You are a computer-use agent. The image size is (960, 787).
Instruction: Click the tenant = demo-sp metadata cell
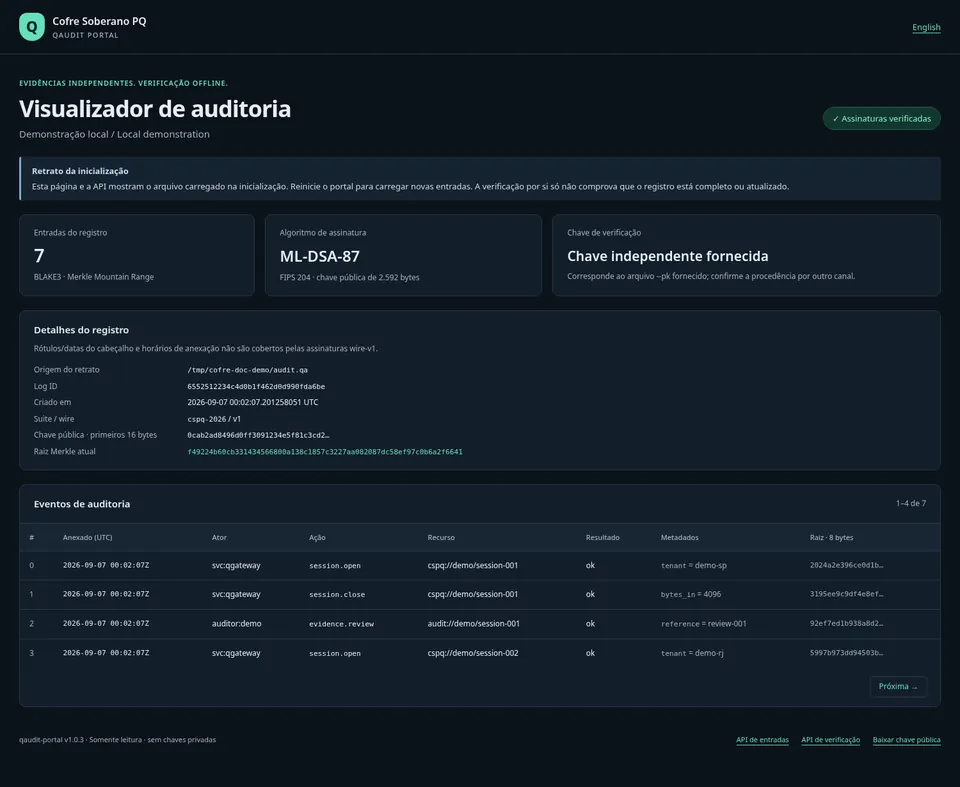694,566
